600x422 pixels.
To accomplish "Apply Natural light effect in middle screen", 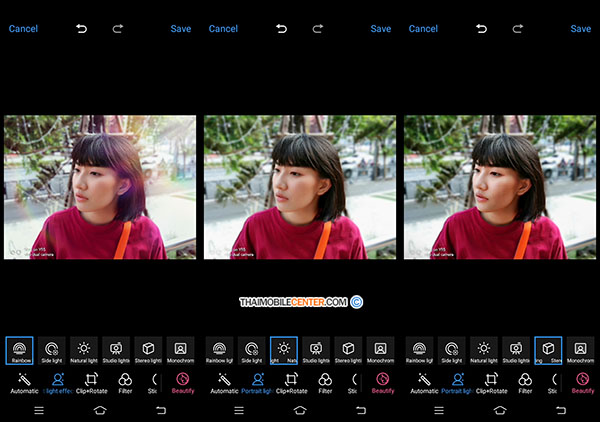I will coord(284,349).
